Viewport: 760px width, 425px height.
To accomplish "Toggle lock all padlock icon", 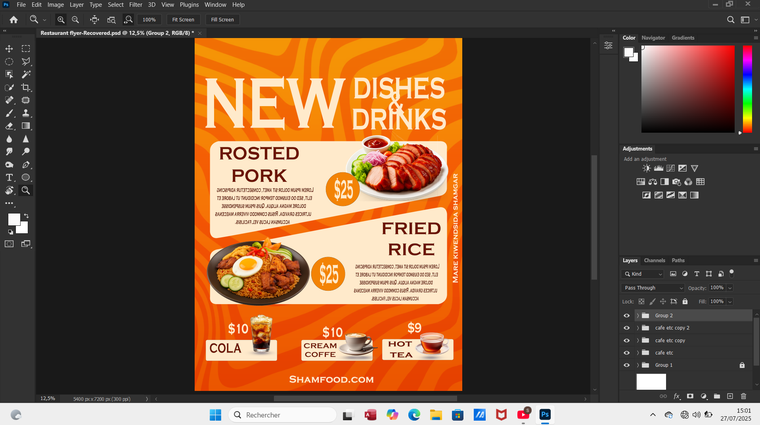I will click(685, 301).
